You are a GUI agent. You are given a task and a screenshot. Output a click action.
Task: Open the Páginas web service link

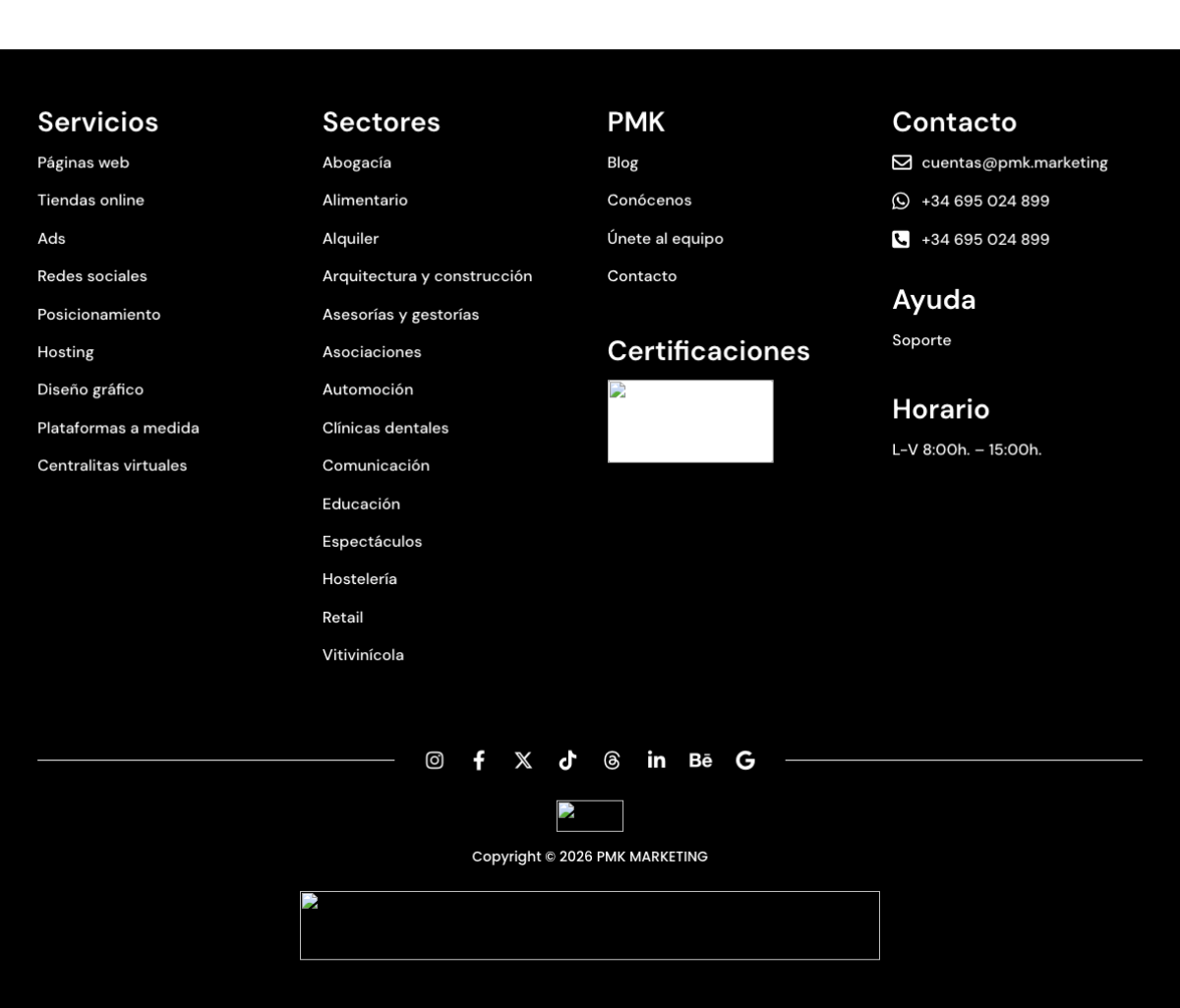click(84, 162)
